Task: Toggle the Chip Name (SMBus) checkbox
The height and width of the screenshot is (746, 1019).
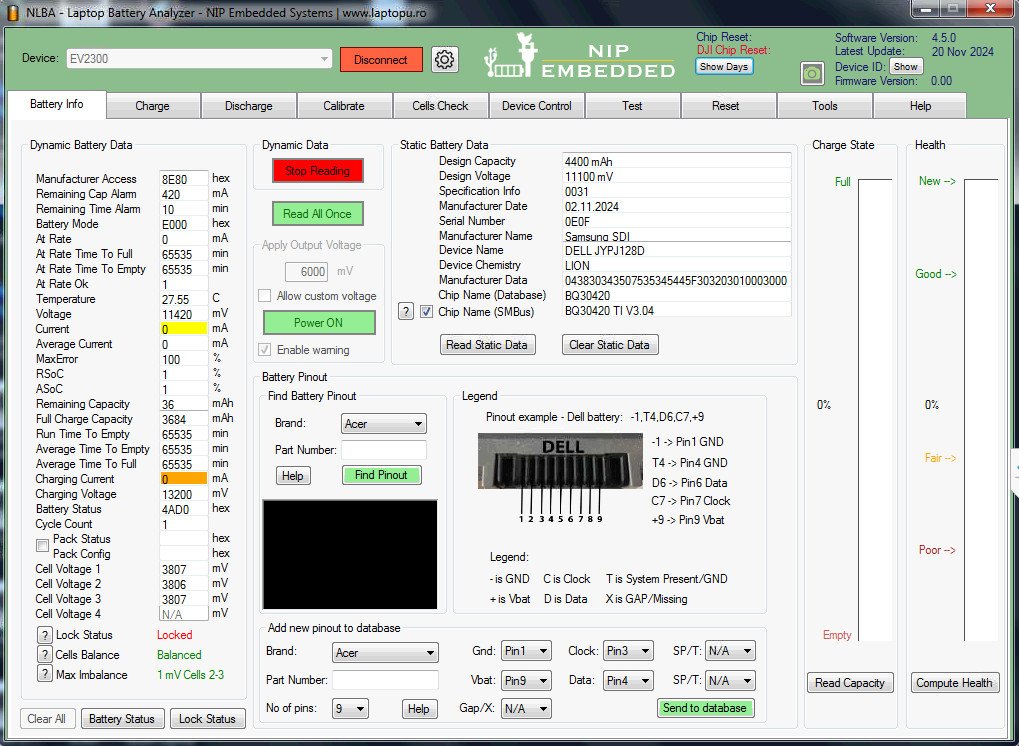Action: [427, 311]
